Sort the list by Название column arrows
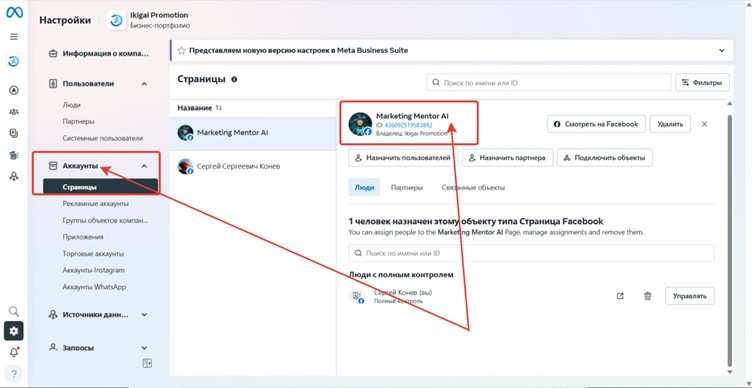 point(219,108)
